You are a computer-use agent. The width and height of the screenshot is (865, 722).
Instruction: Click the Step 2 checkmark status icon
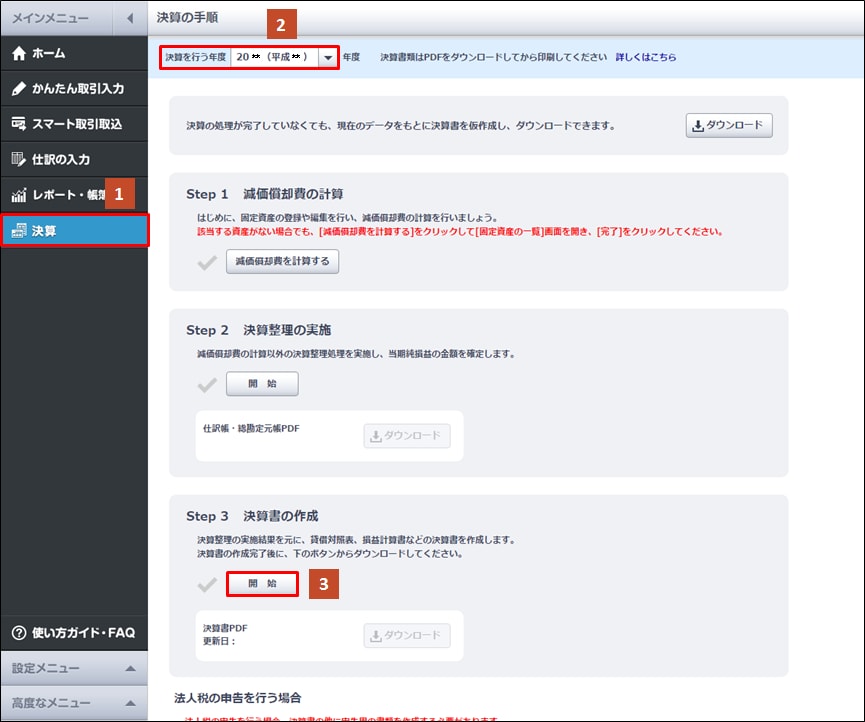[207, 384]
